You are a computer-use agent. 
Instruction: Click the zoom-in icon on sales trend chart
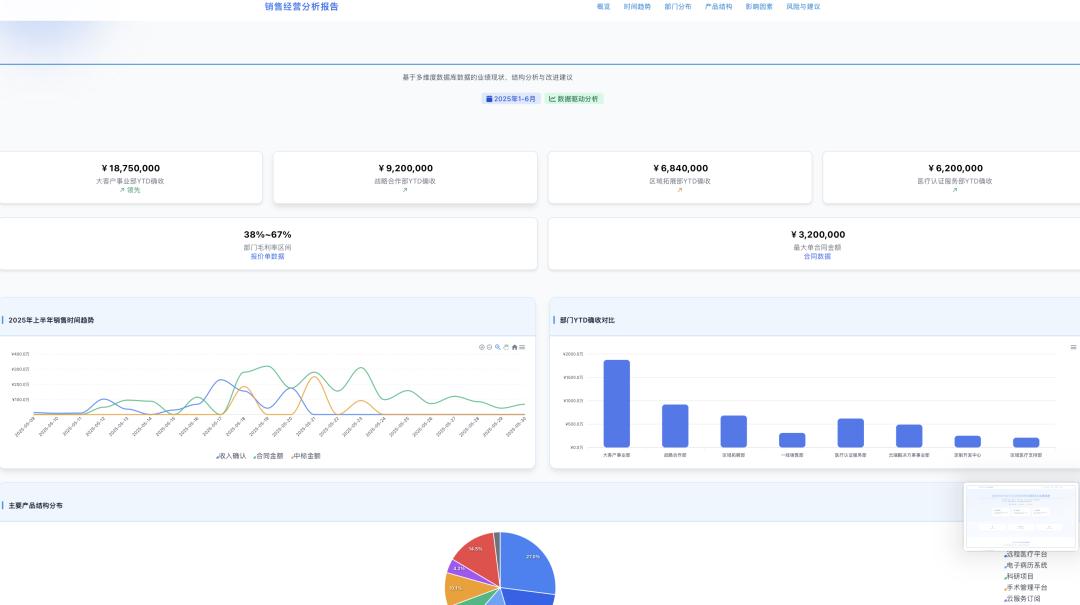pyautogui.click(x=481, y=347)
